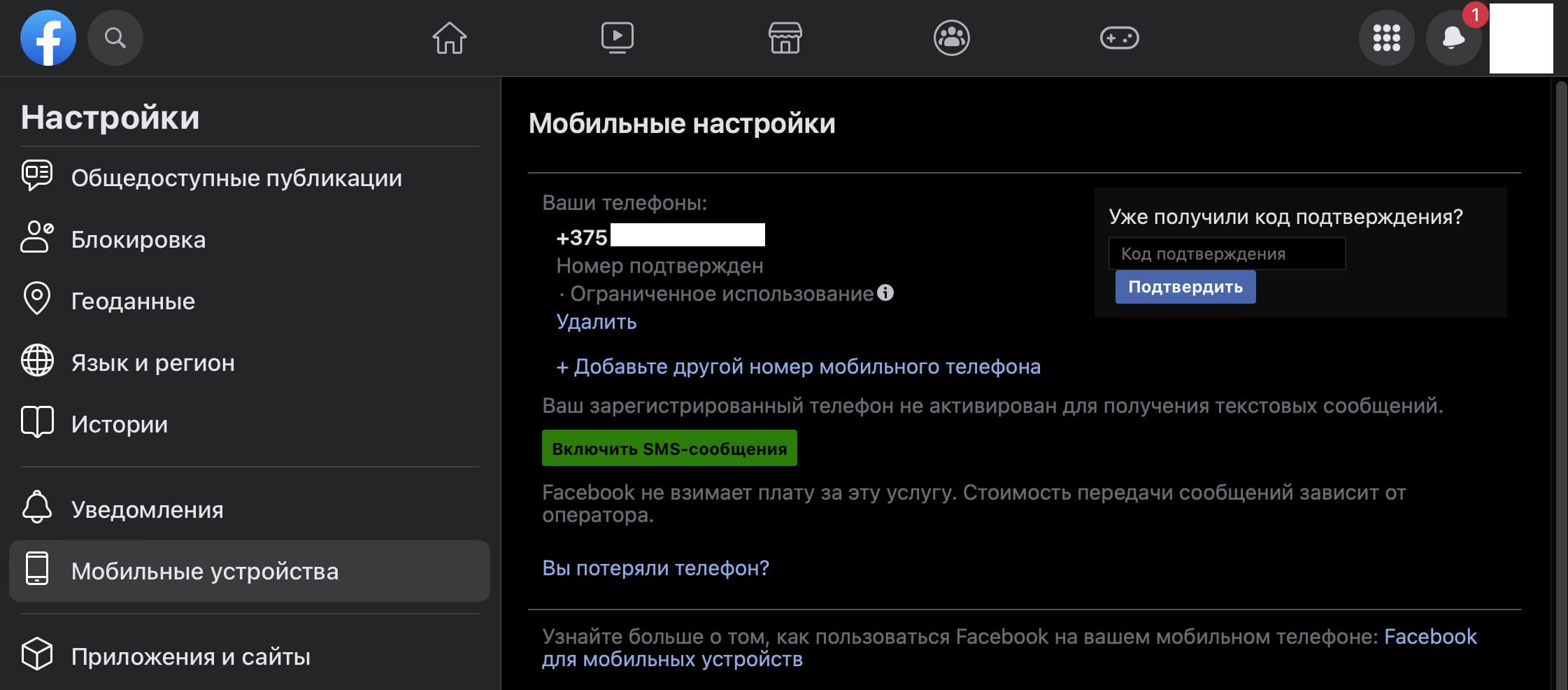The height and width of the screenshot is (690, 1568).
Task: Click Уже получили код подтверждения? text
Action: click(x=1285, y=217)
